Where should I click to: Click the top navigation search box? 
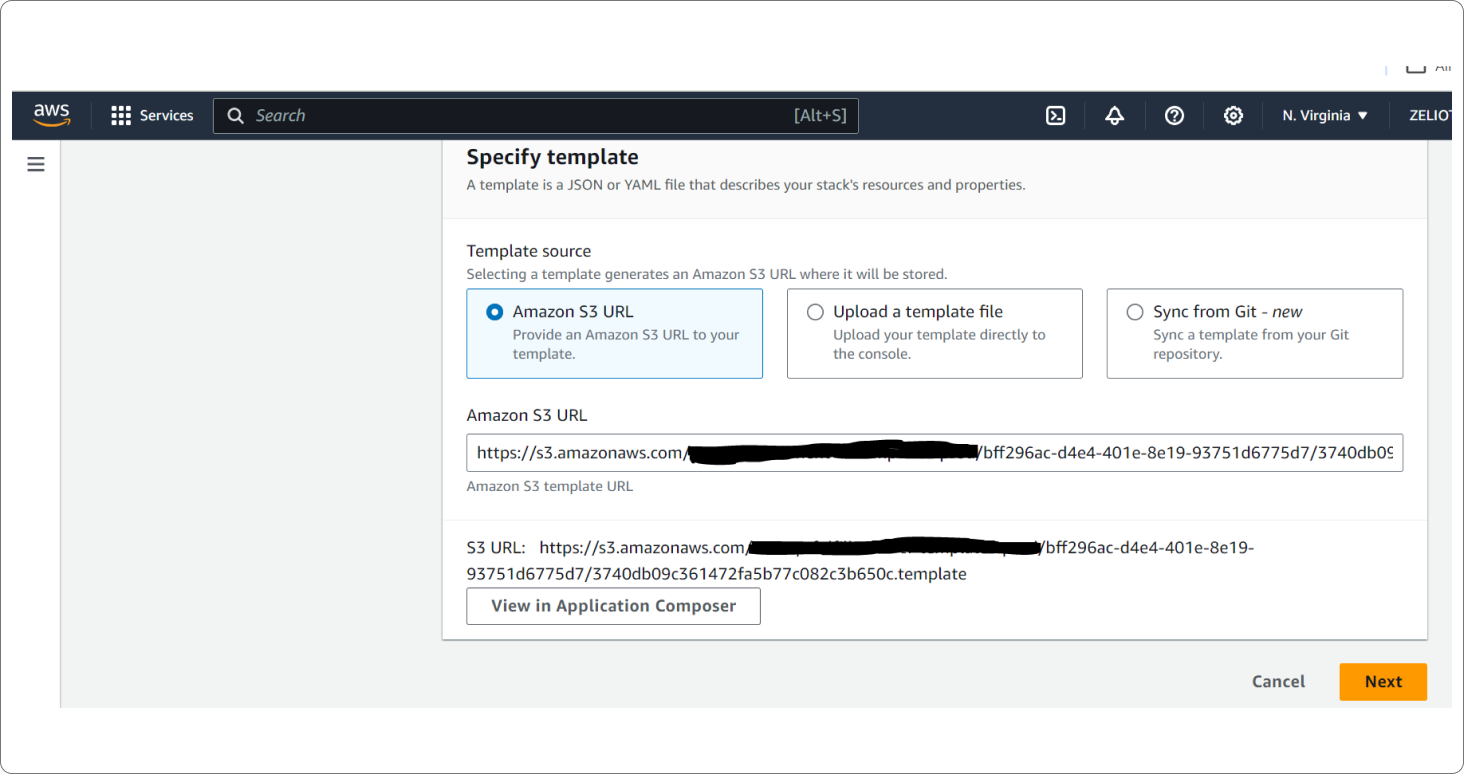(x=520, y=116)
